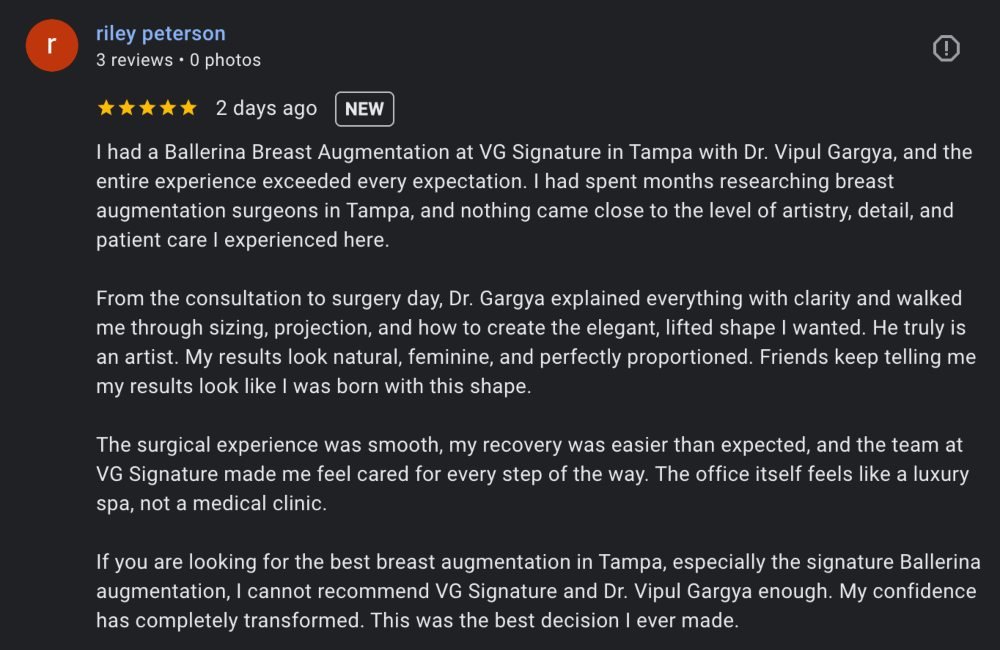Viewport: 1000px width, 650px height.
Task: Click the fourth rating star
Action: [167, 108]
